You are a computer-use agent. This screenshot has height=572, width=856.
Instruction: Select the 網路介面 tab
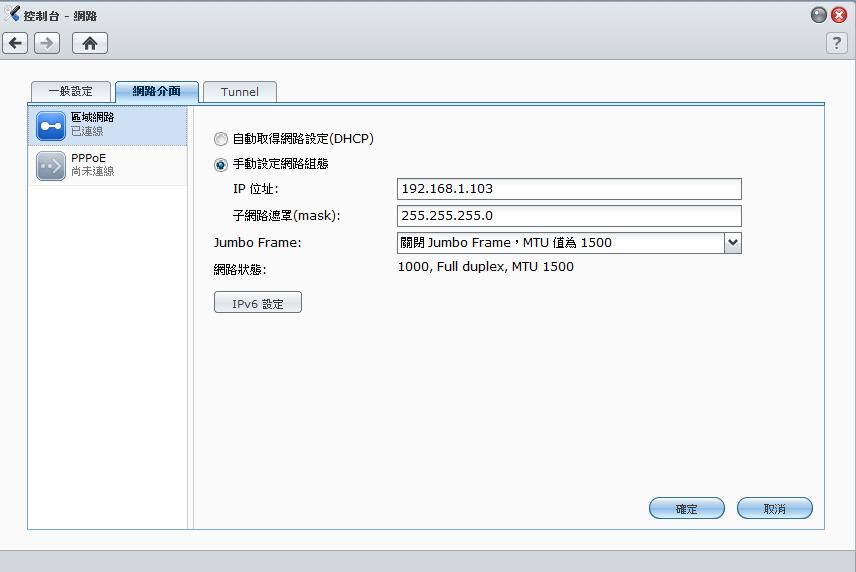157,92
